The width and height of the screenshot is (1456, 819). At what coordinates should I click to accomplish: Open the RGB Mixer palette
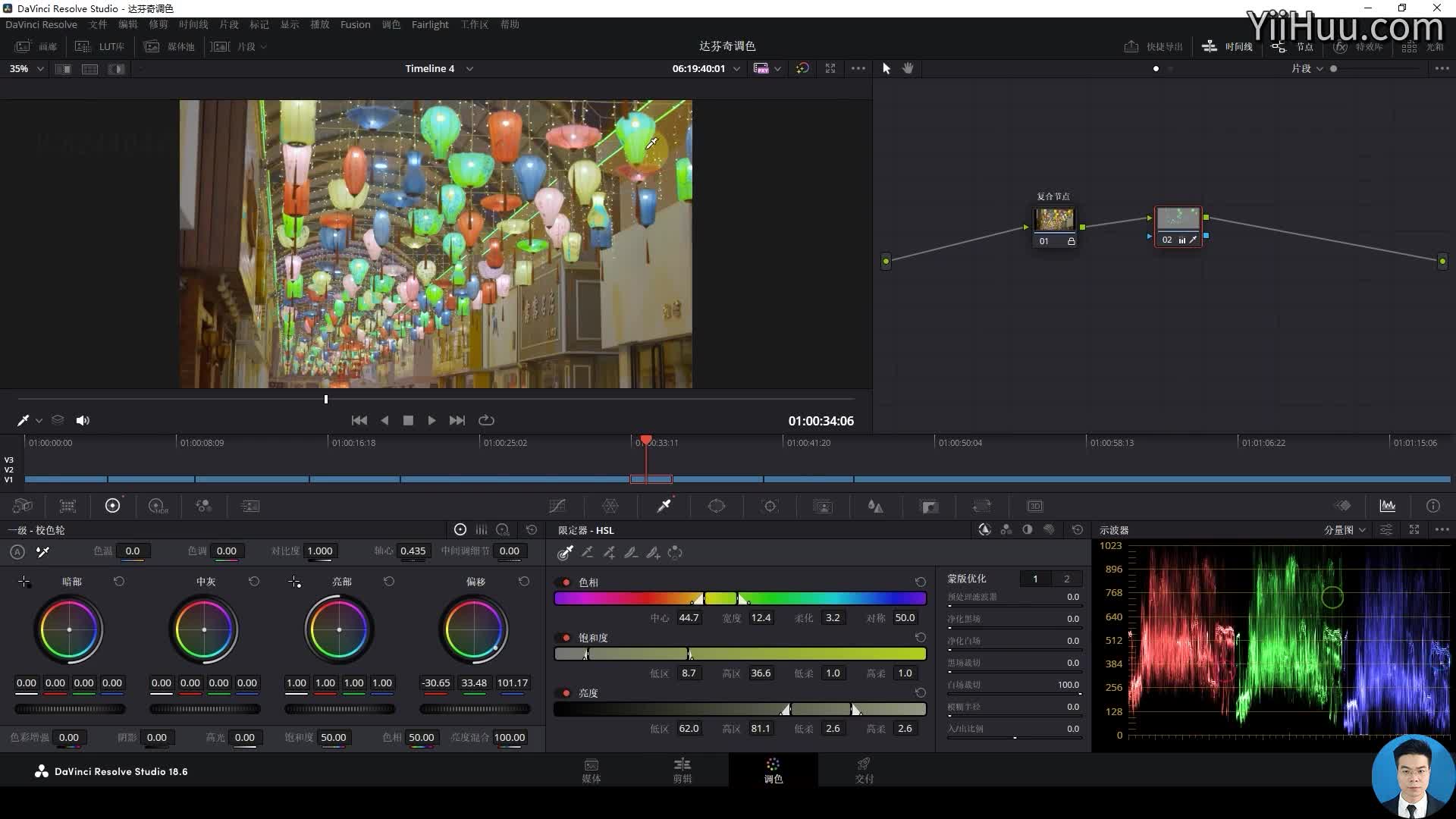(203, 506)
